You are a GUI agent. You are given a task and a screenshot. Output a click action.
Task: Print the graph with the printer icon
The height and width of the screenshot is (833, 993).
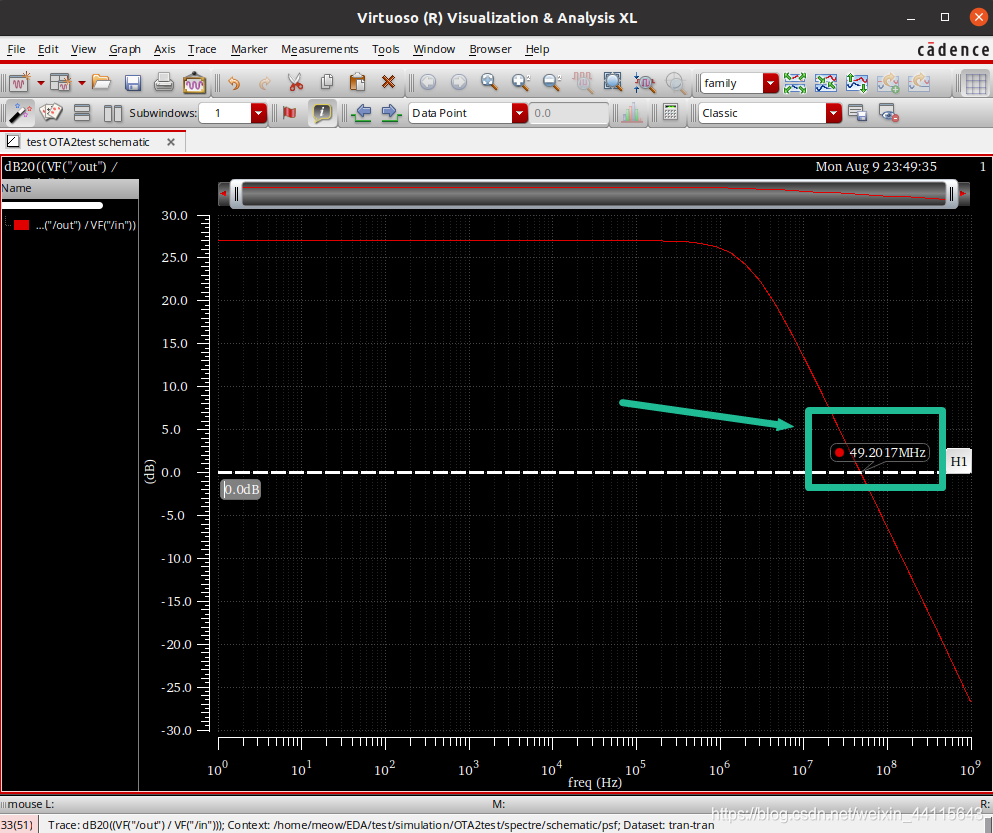[x=164, y=82]
